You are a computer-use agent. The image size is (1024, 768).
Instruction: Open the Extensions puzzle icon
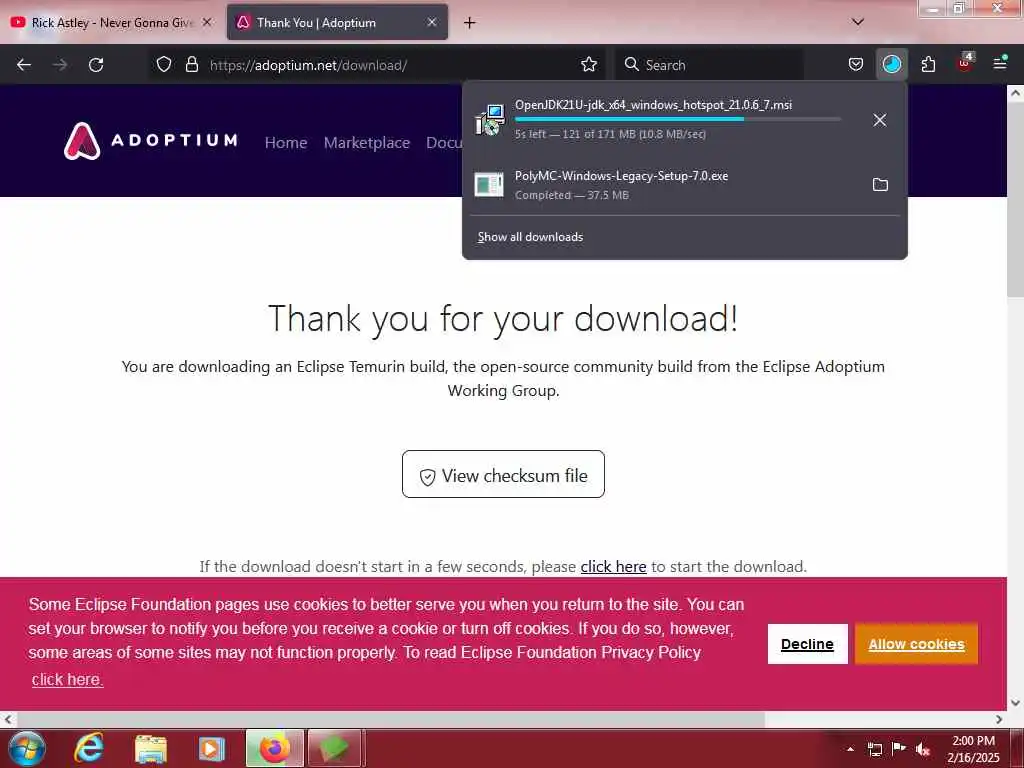[x=928, y=65]
